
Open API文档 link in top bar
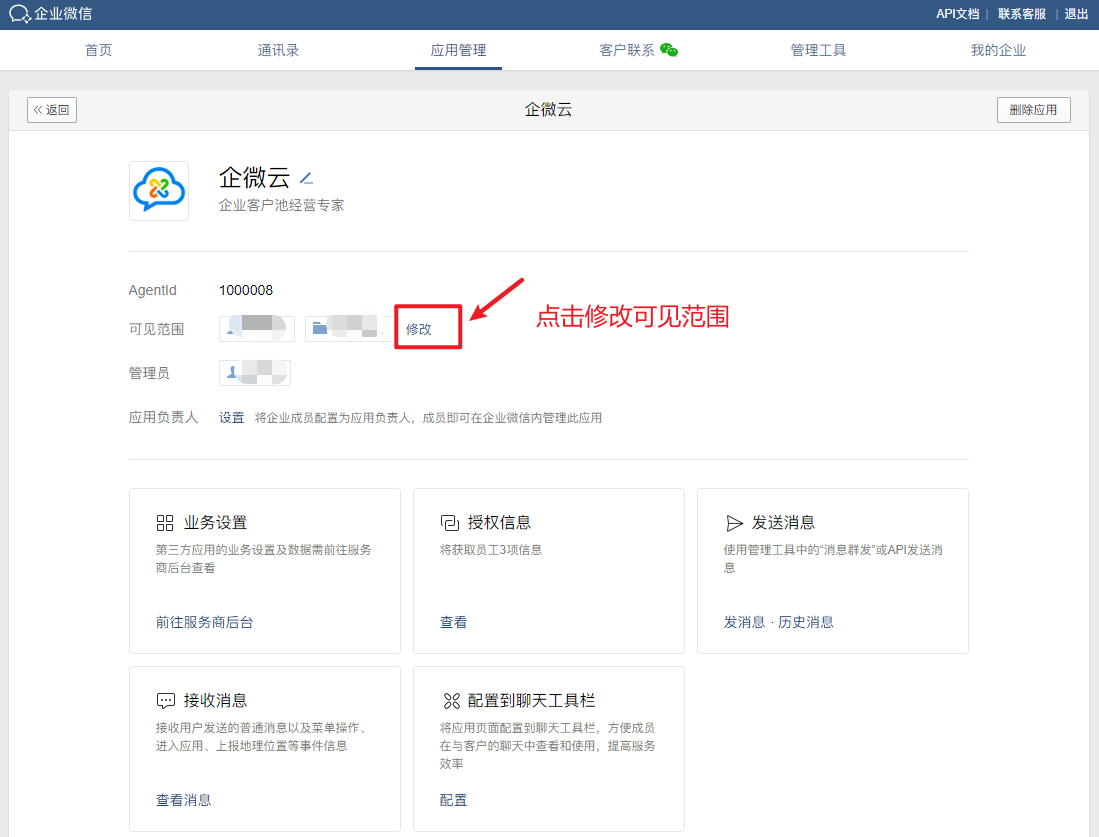point(957,14)
